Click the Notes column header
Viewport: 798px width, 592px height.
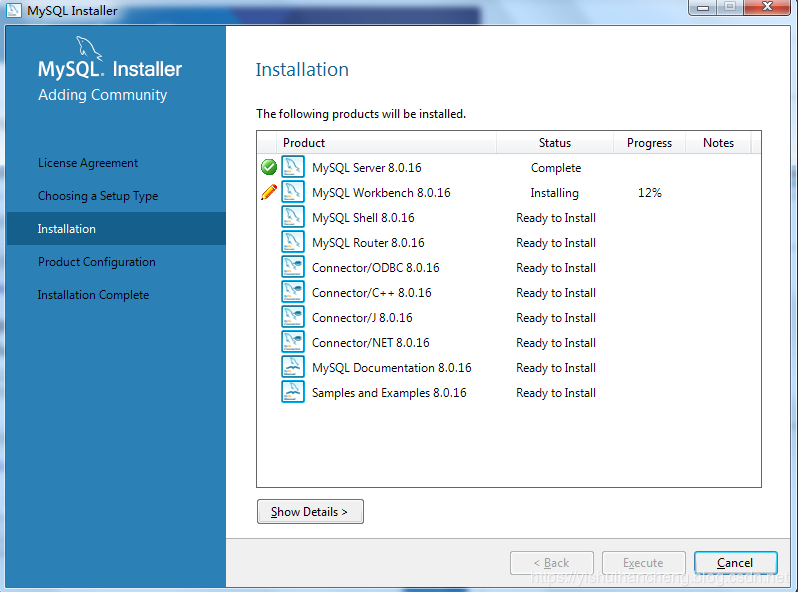click(718, 143)
